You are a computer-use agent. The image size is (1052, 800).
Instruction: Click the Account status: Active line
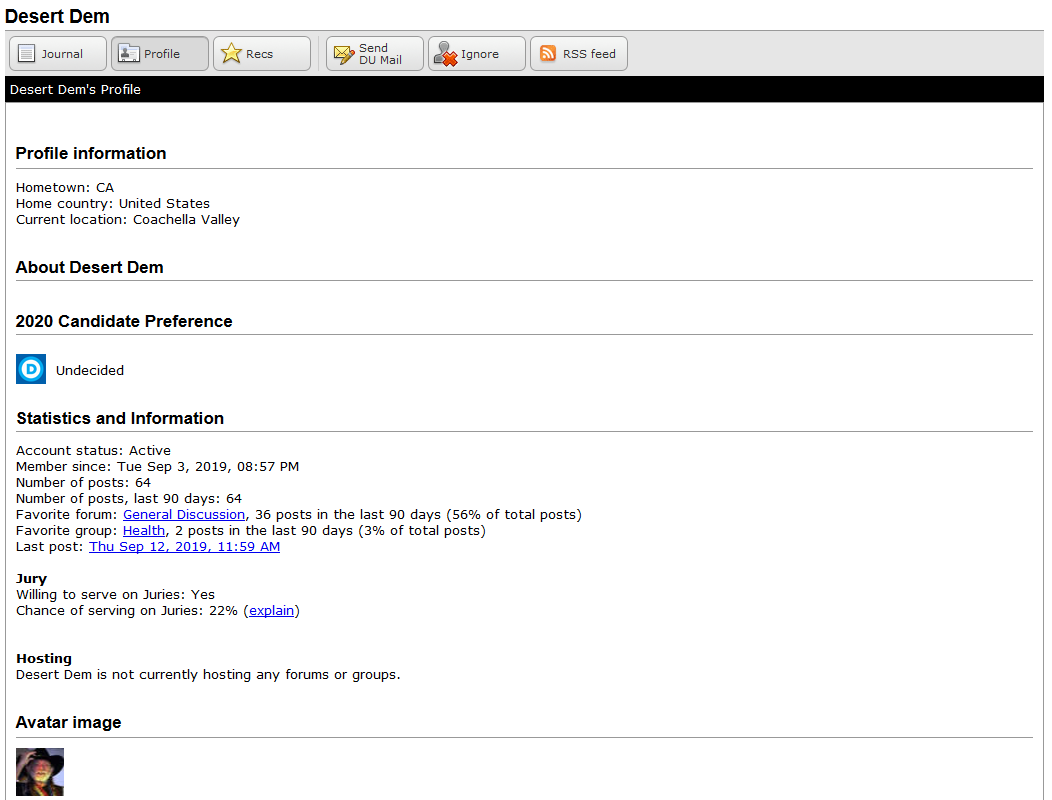click(93, 450)
